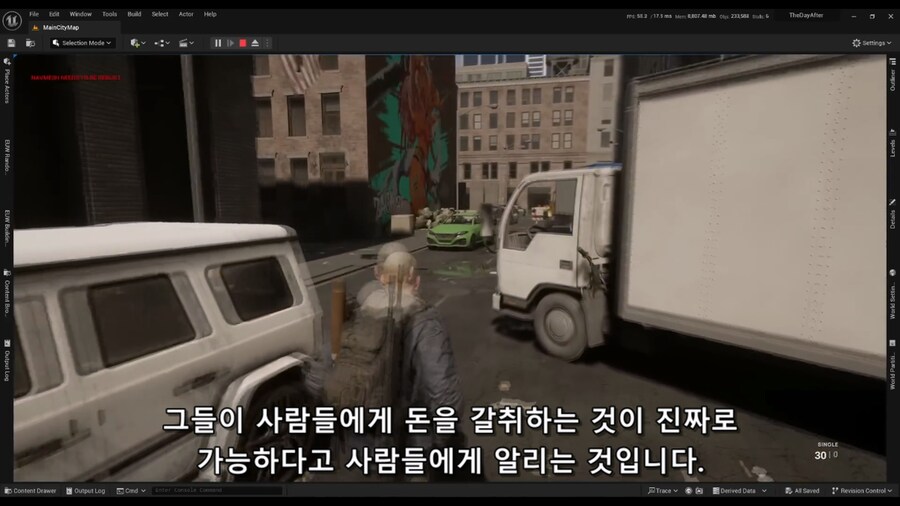Focus the Enter Console Command field
This screenshot has width=900, height=506.
(218, 491)
